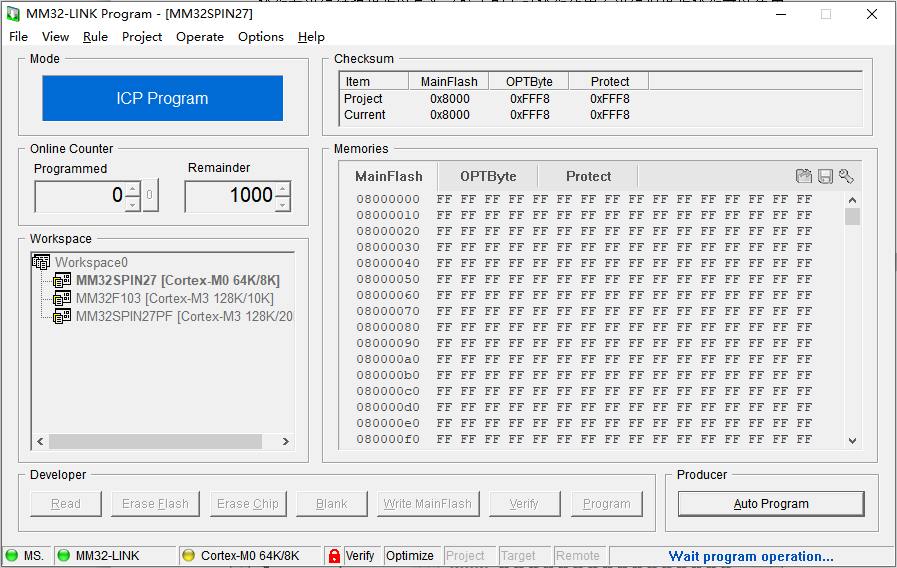Click the MM32SPIN27 Cortex-M0 project icon

(x=62, y=280)
